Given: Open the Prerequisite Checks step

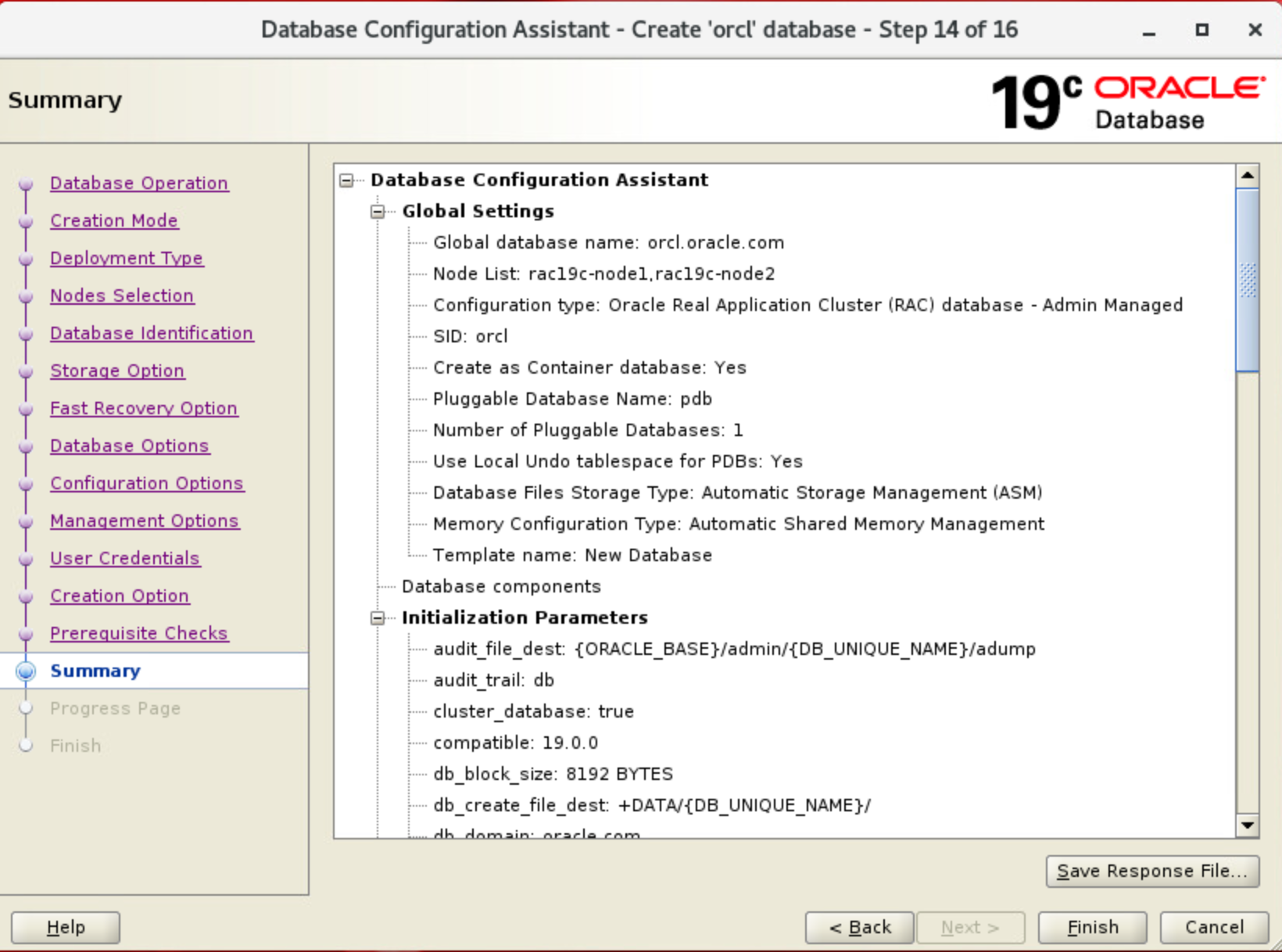Looking at the screenshot, I should click(x=138, y=633).
